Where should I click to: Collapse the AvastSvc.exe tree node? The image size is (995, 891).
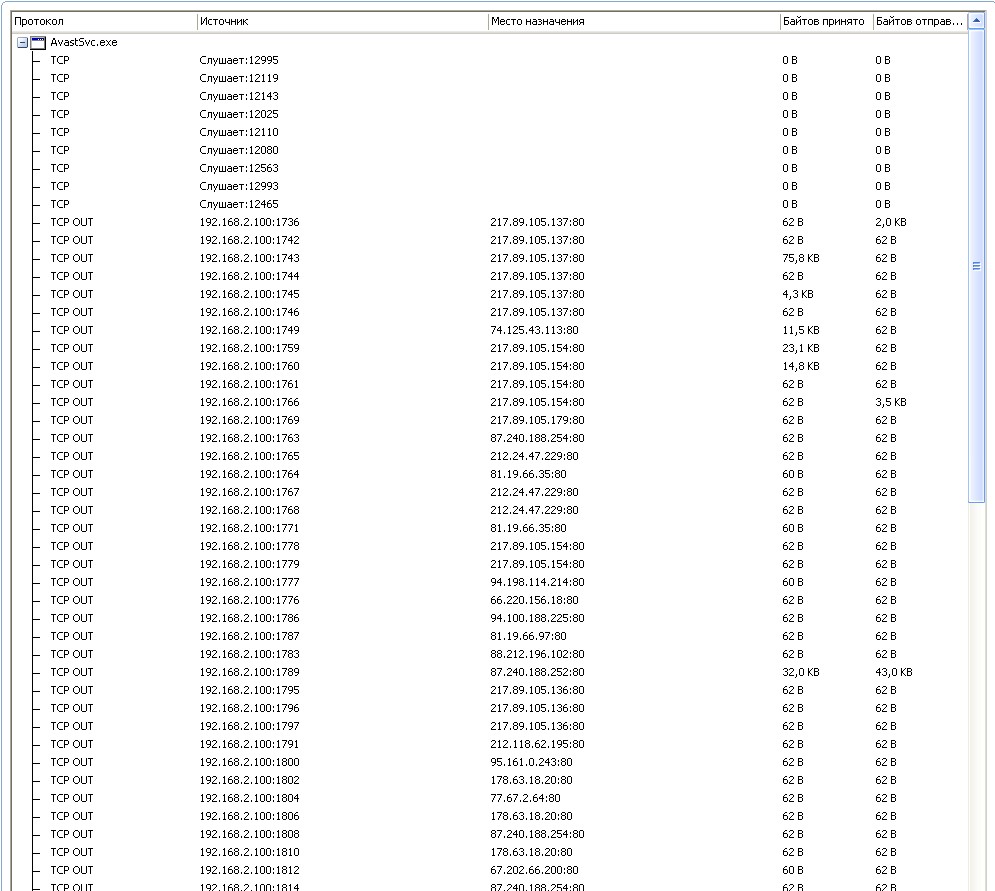point(22,43)
